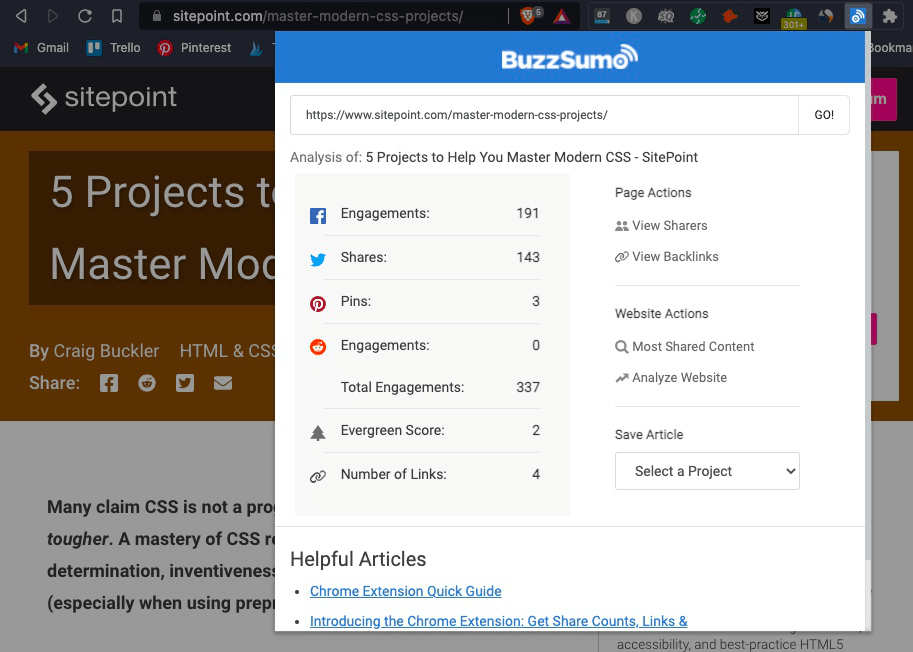Share article via Twitter icon on page
Image resolution: width=913 pixels, height=652 pixels.
(x=185, y=383)
